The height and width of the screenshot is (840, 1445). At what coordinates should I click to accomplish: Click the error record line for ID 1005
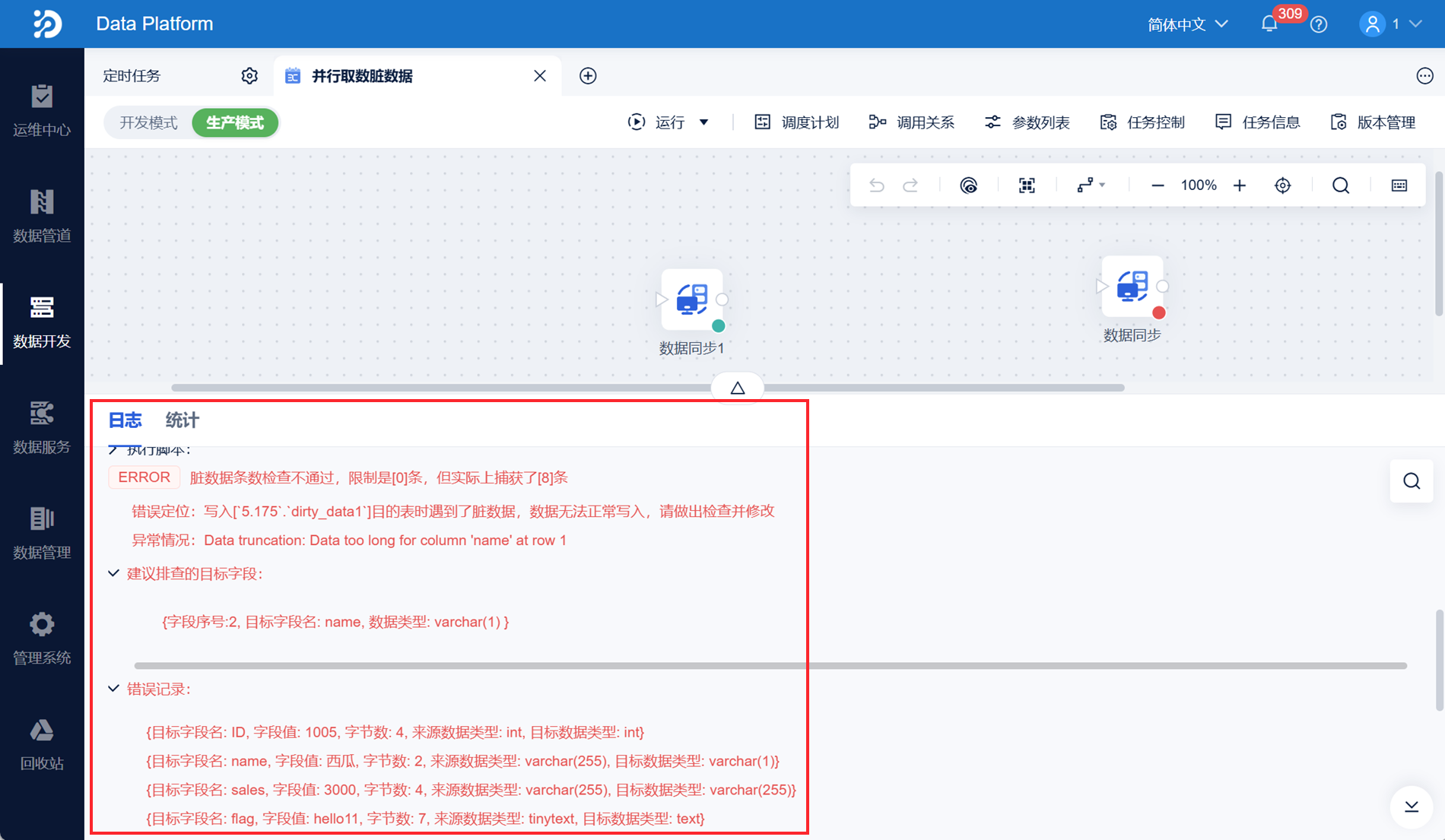click(x=395, y=732)
